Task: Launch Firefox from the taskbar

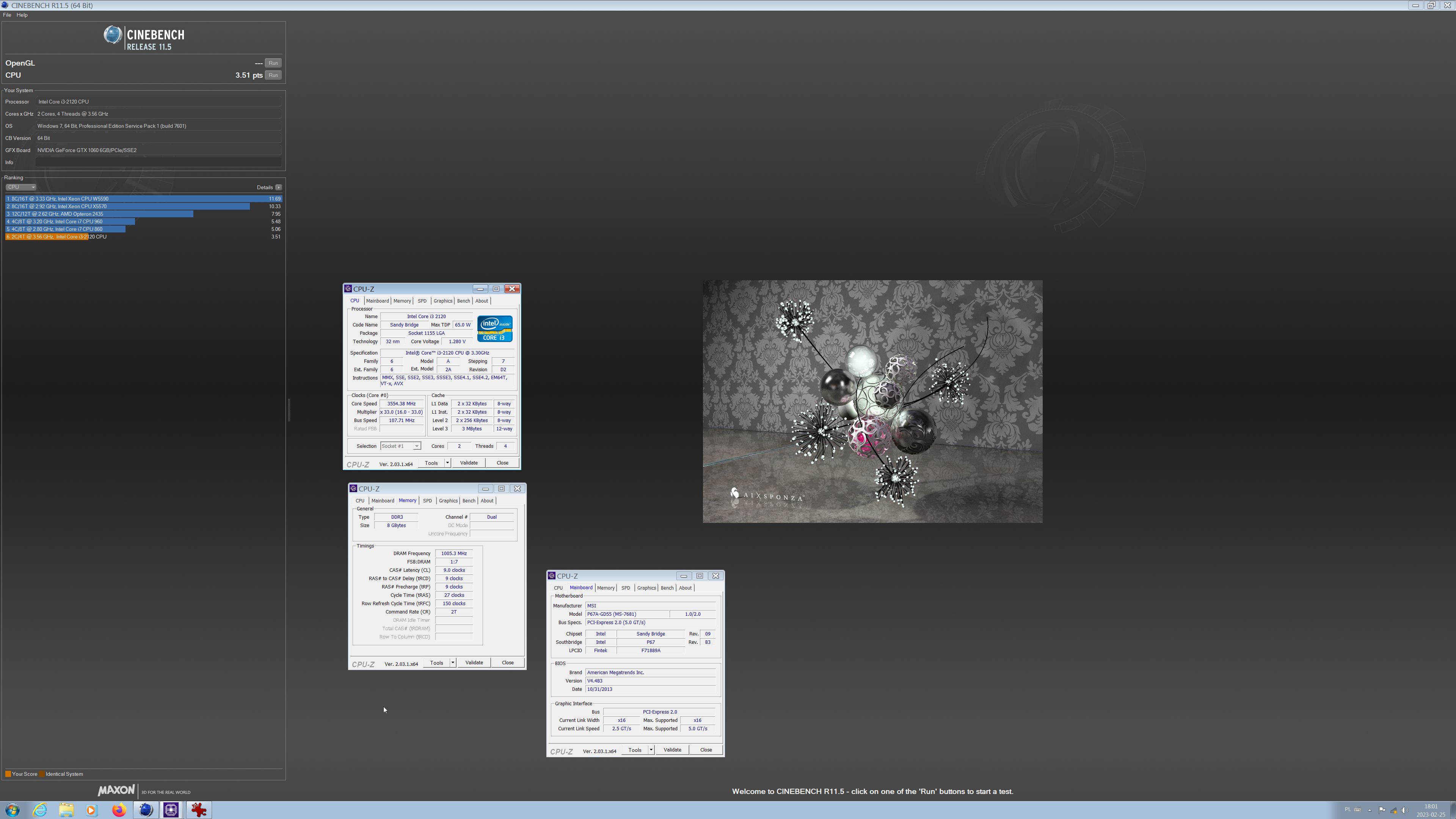Action: click(x=119, y=810)
